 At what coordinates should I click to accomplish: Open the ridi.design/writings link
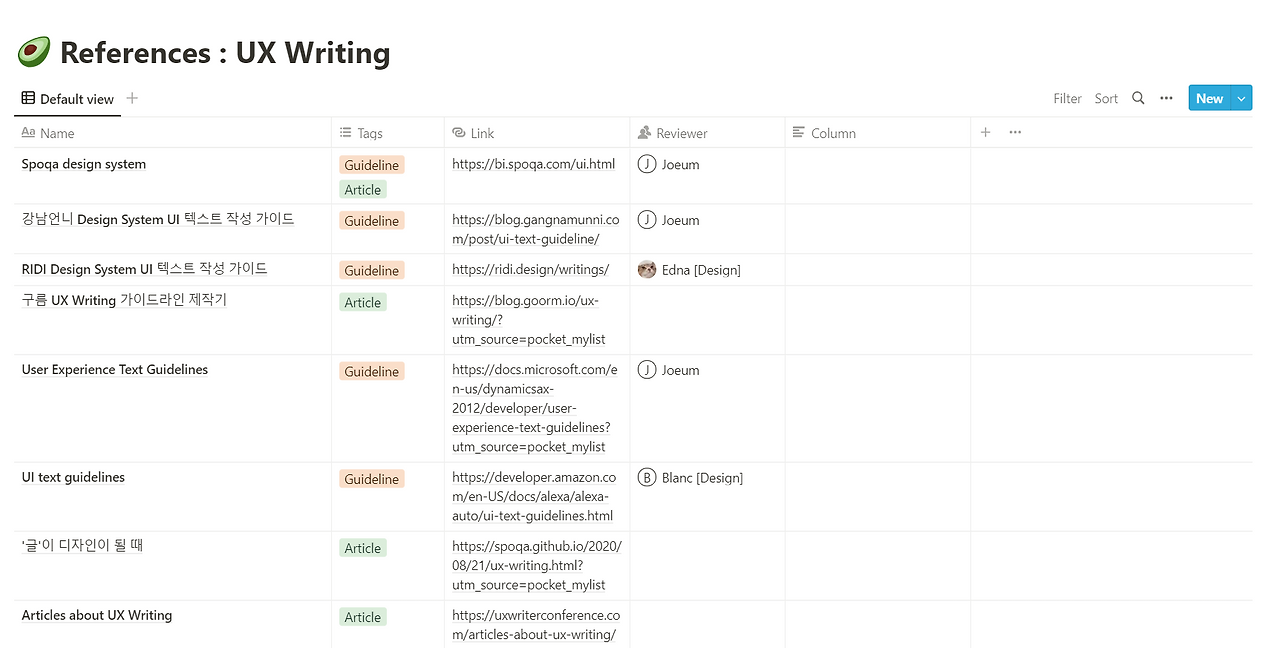pos(530,269)
